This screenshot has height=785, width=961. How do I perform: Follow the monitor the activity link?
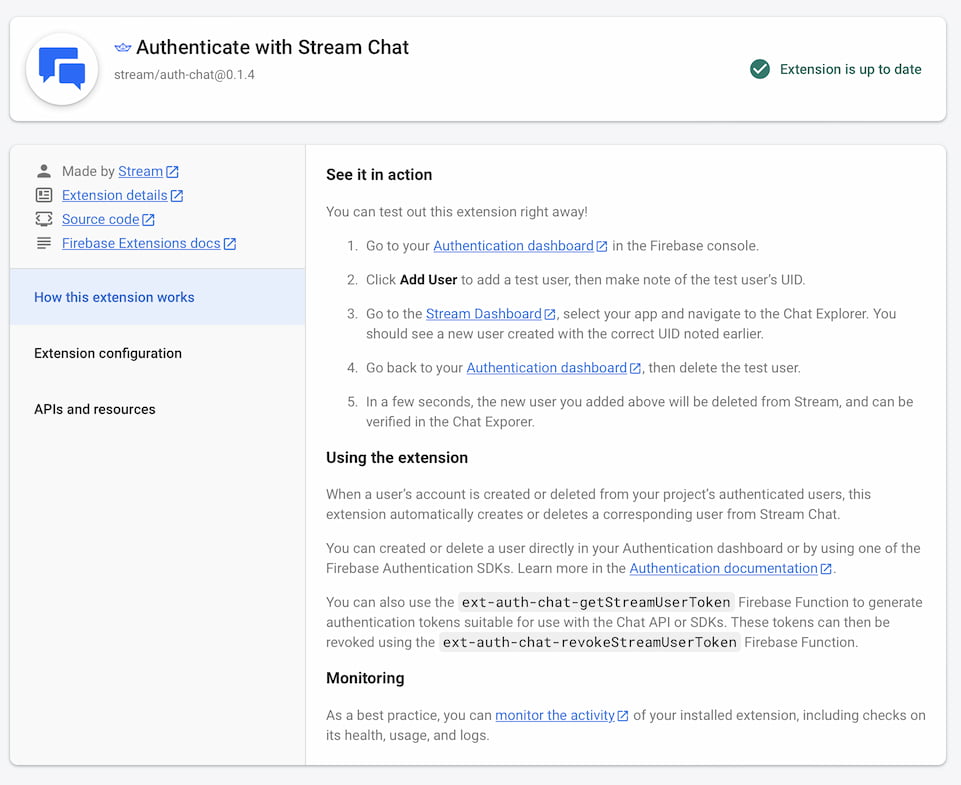(555, 715)
